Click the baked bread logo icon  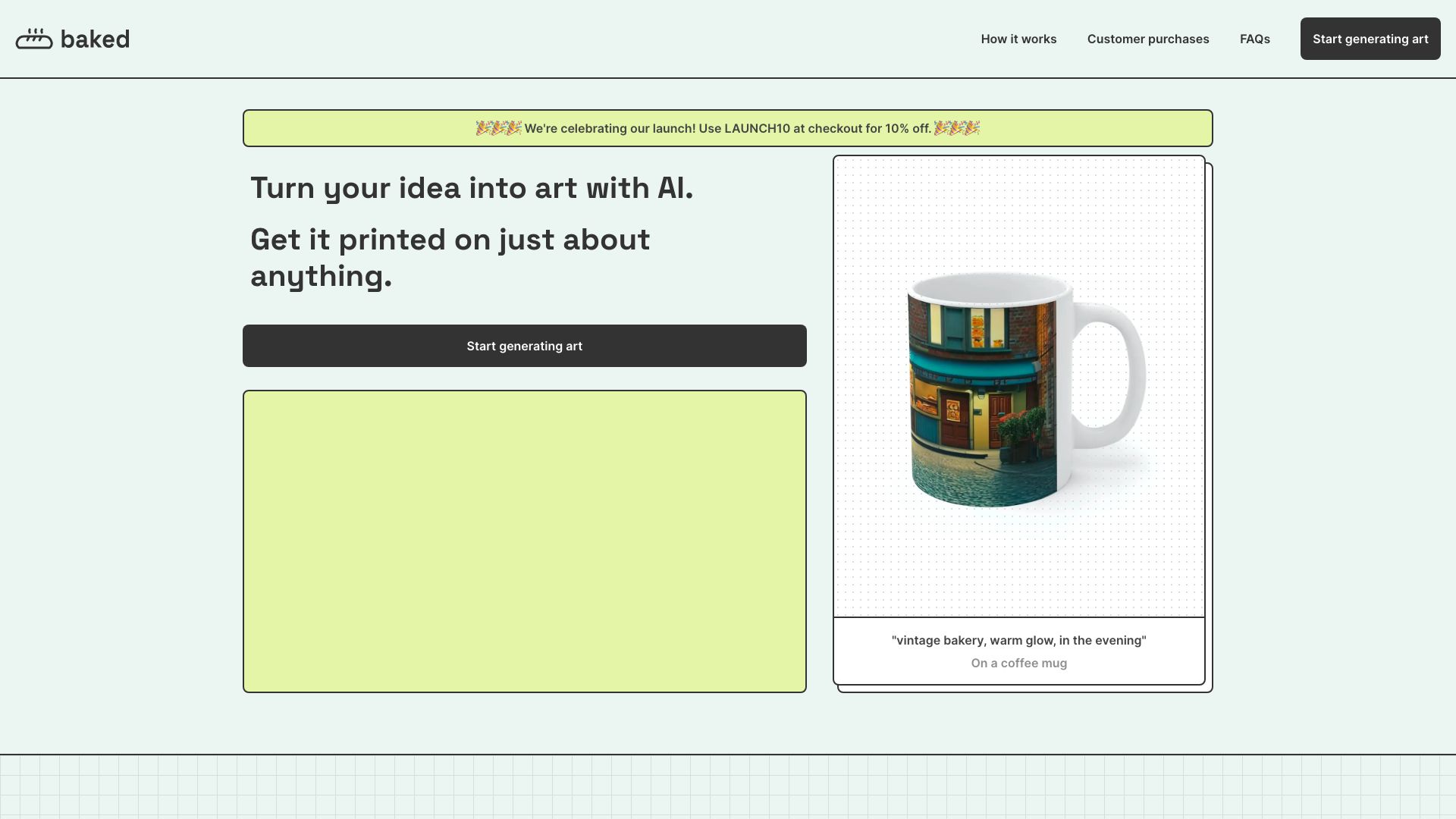tap(34, 39)
